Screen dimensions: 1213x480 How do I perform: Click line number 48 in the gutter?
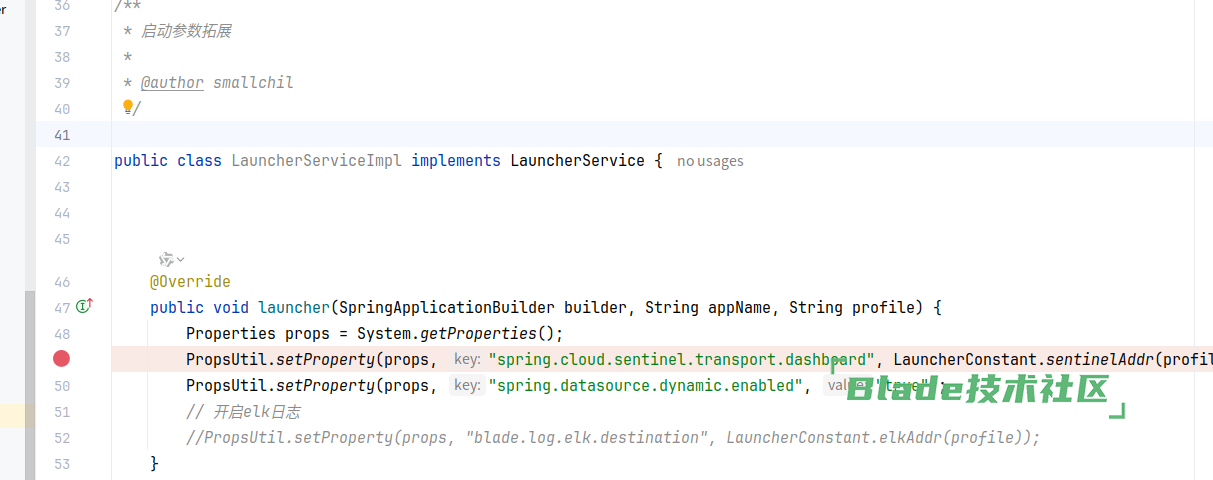click(62, 334)
